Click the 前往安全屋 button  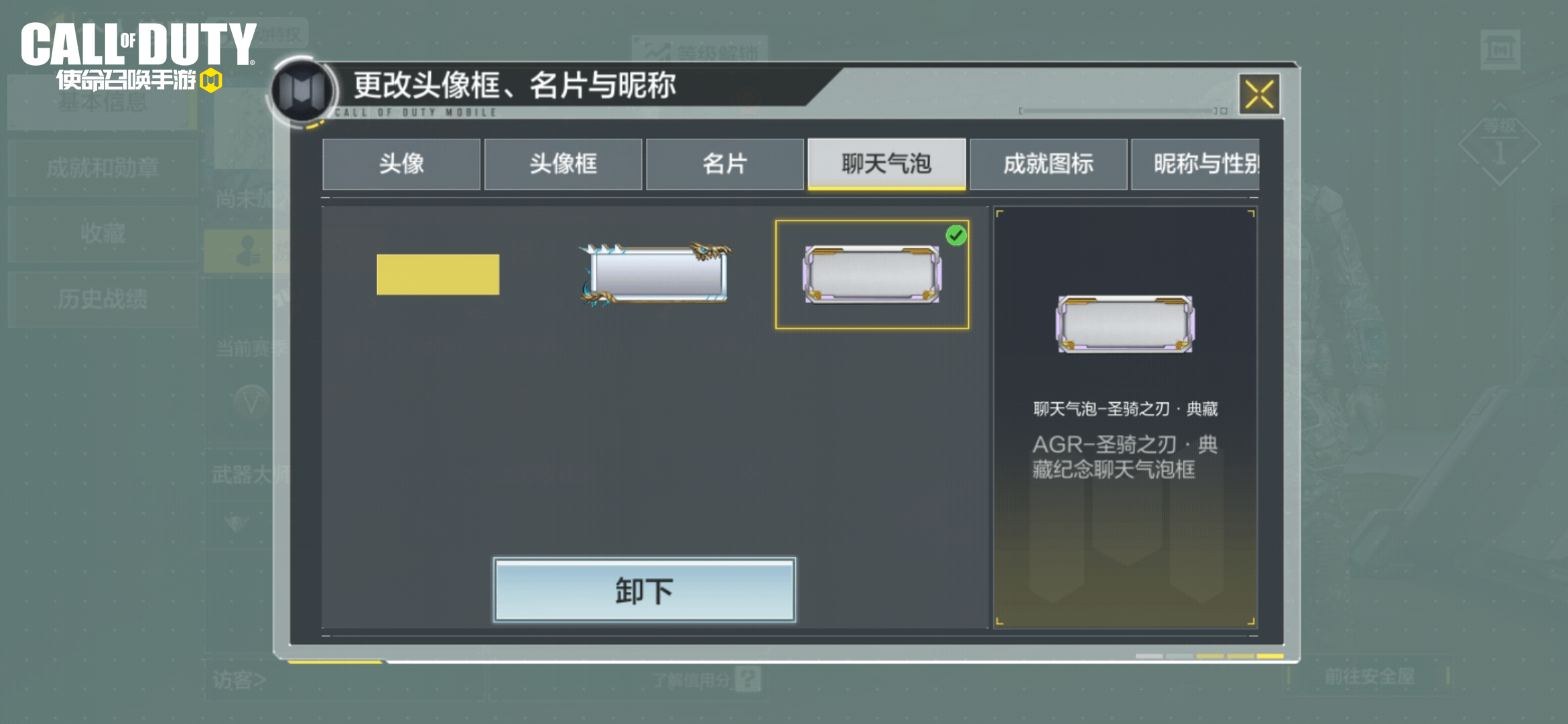click(x=1369, y=676)
